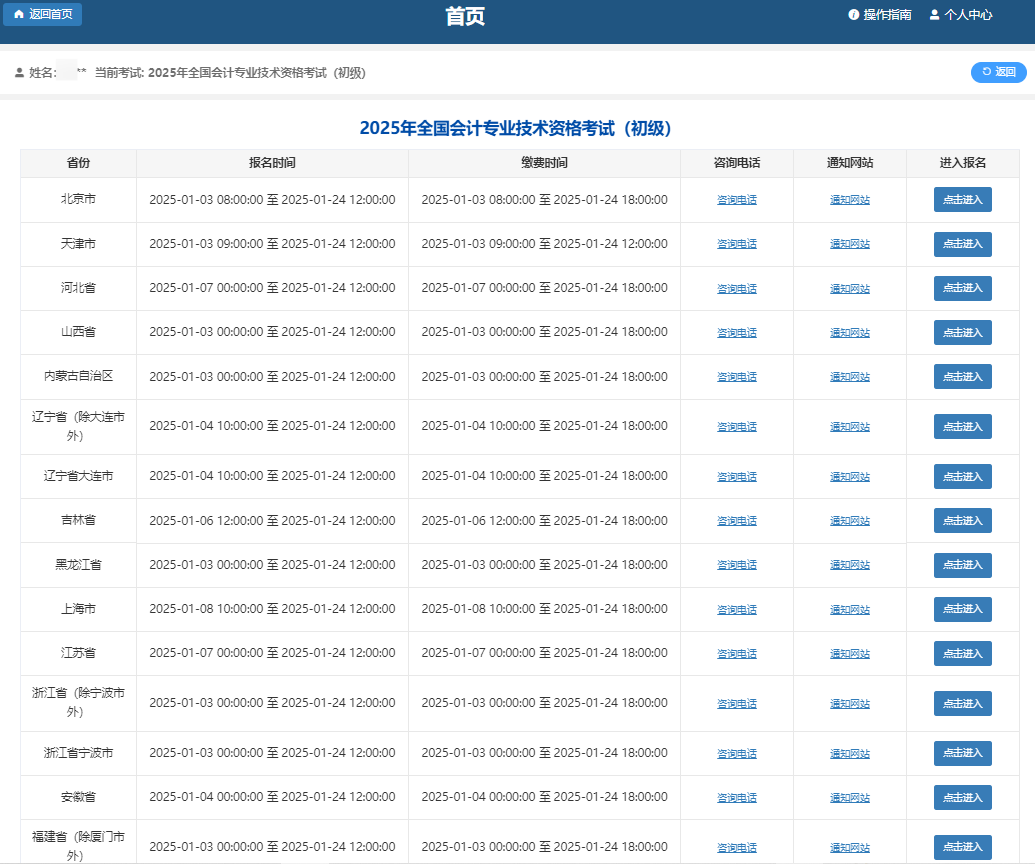The width and height of the screenshot is (1035, 864).
Task: Click the 进入报名 column header
Action: click(x=962, y=163)
